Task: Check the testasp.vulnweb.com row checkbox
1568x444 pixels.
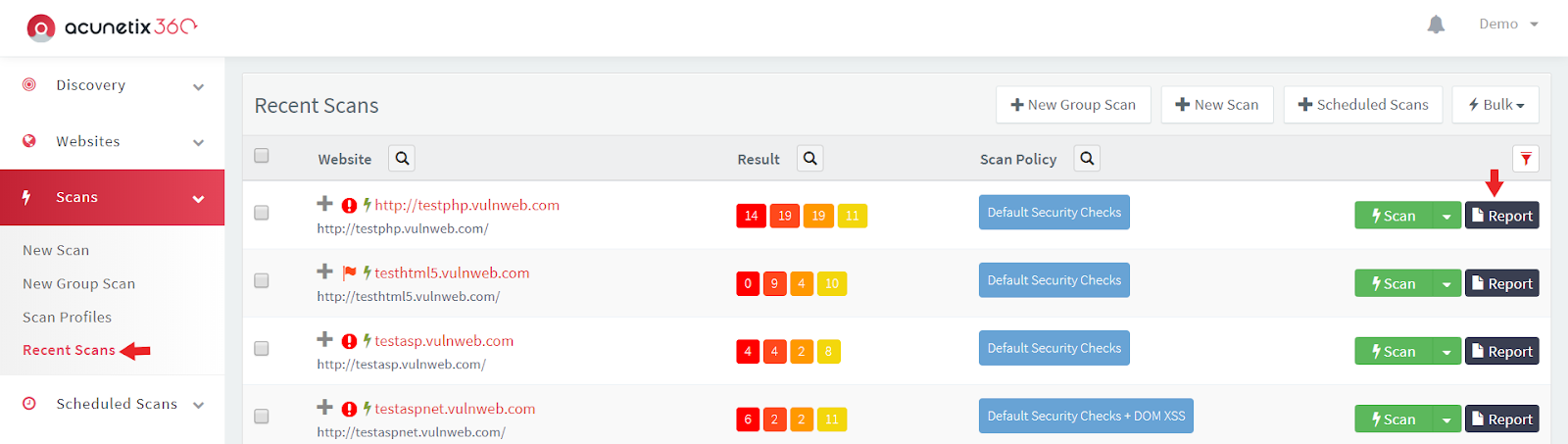Action: click(261, 348)
